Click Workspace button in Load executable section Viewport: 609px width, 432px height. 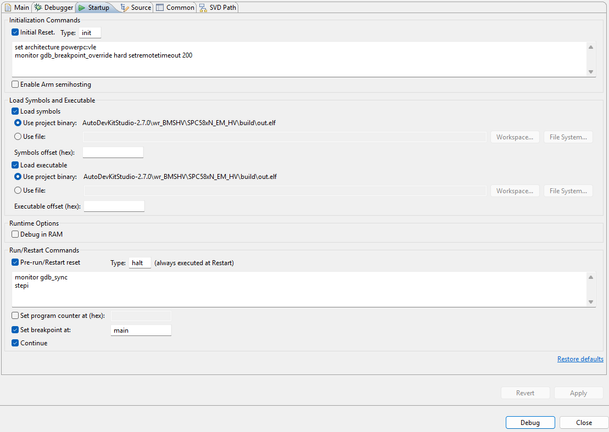515,191
